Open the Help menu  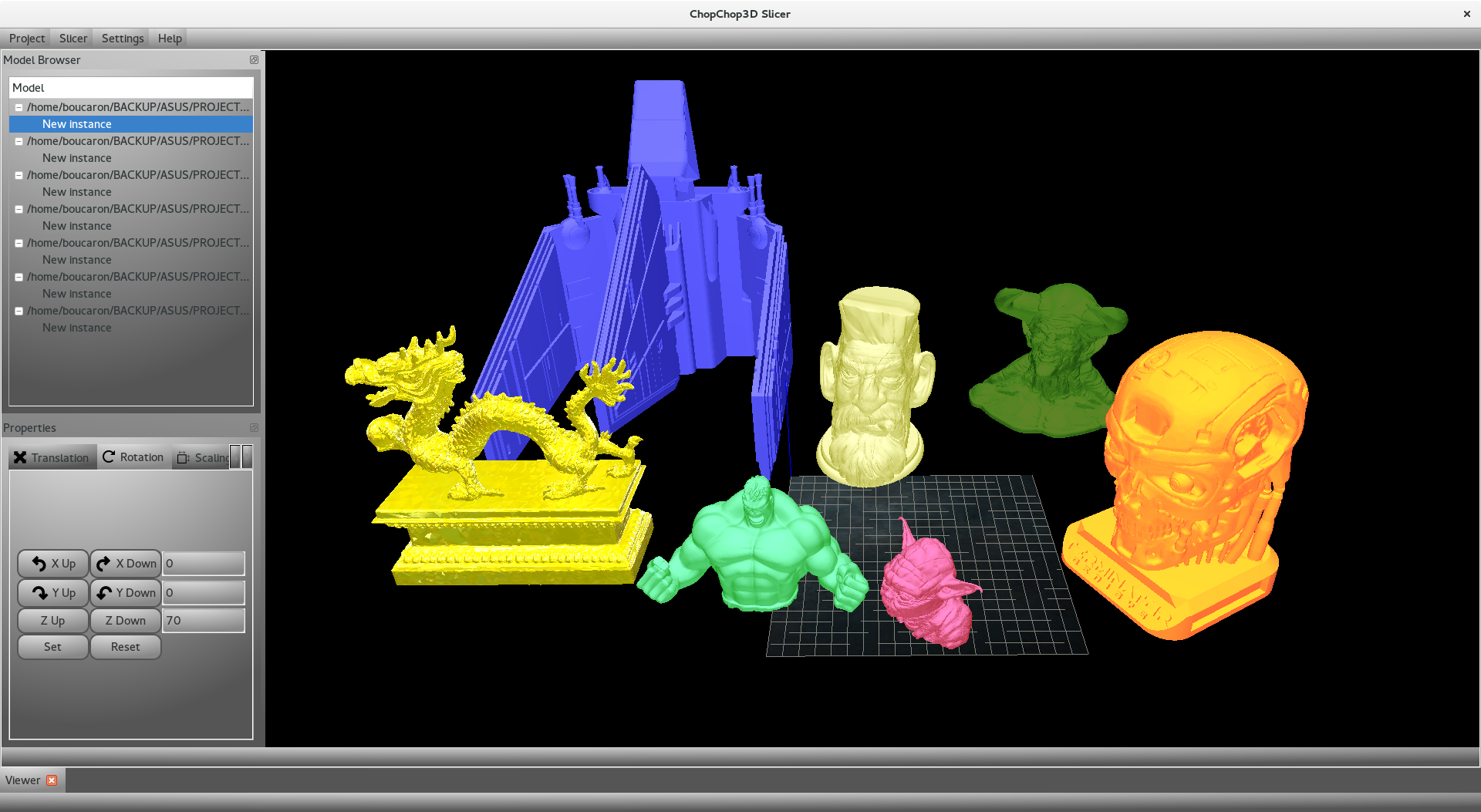tap(170, 39)
